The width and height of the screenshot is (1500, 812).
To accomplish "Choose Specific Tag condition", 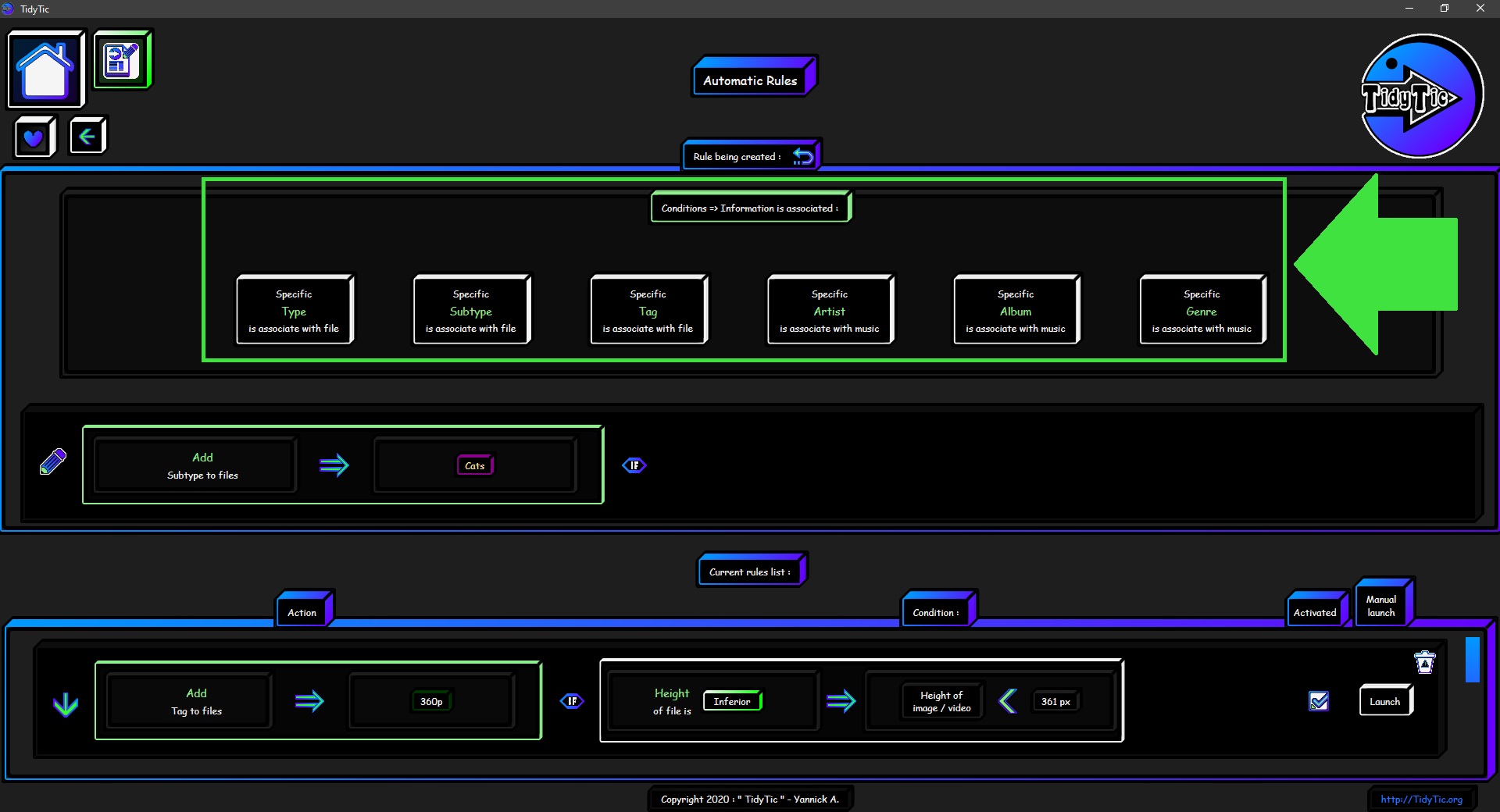I will [x=648, y=310].
